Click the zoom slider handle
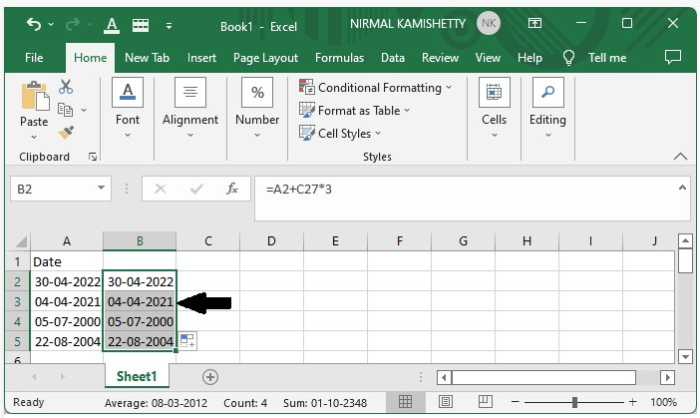This screenshot has height=418, width=700. [574, 402]
